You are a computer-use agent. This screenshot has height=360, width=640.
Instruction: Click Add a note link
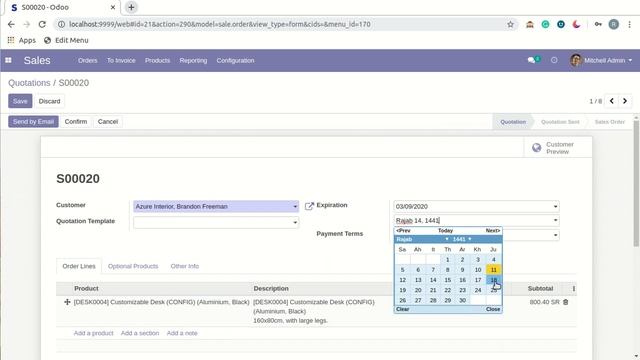tap(182, 333)
